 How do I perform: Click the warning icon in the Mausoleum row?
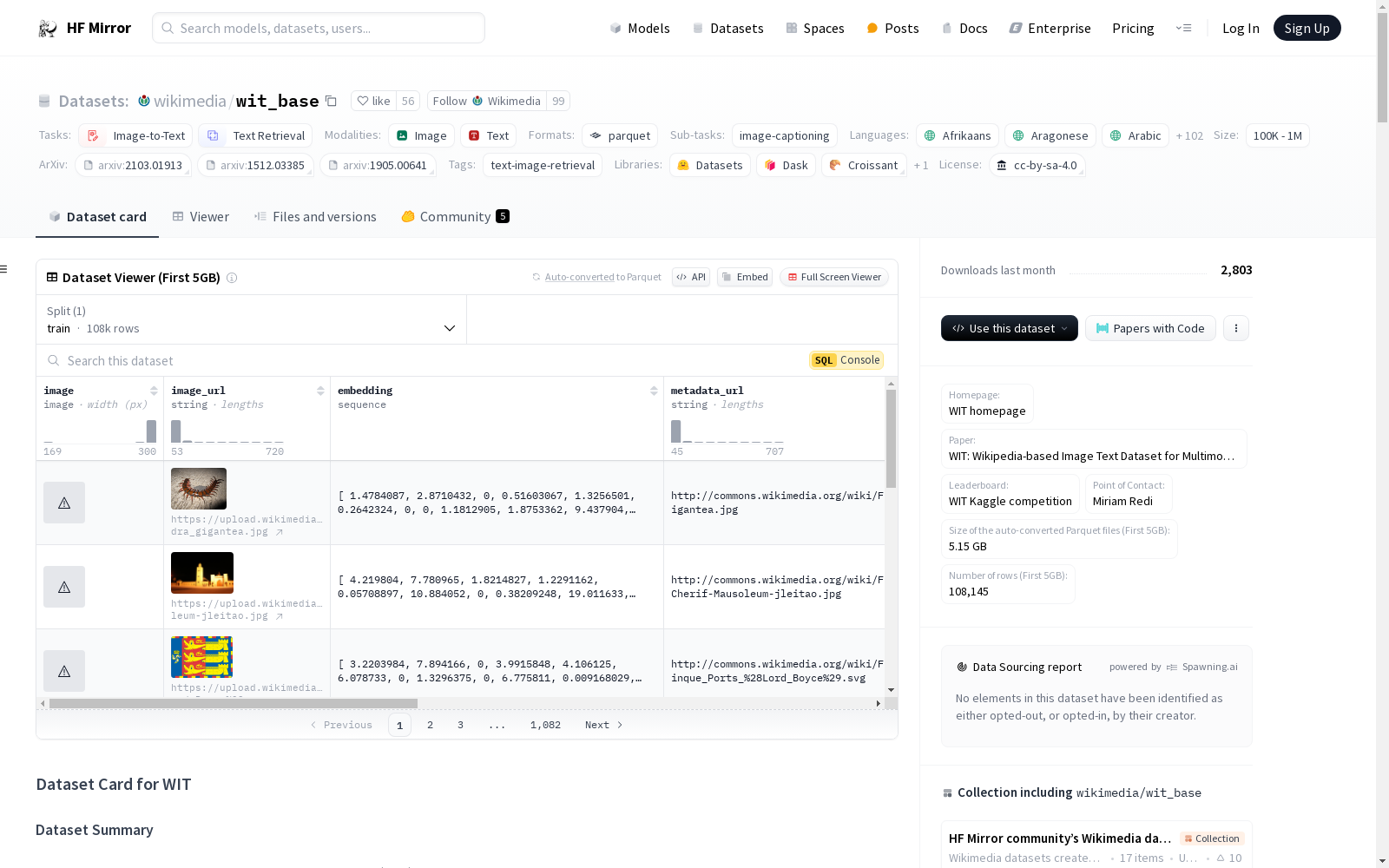(x=64, y=587)
